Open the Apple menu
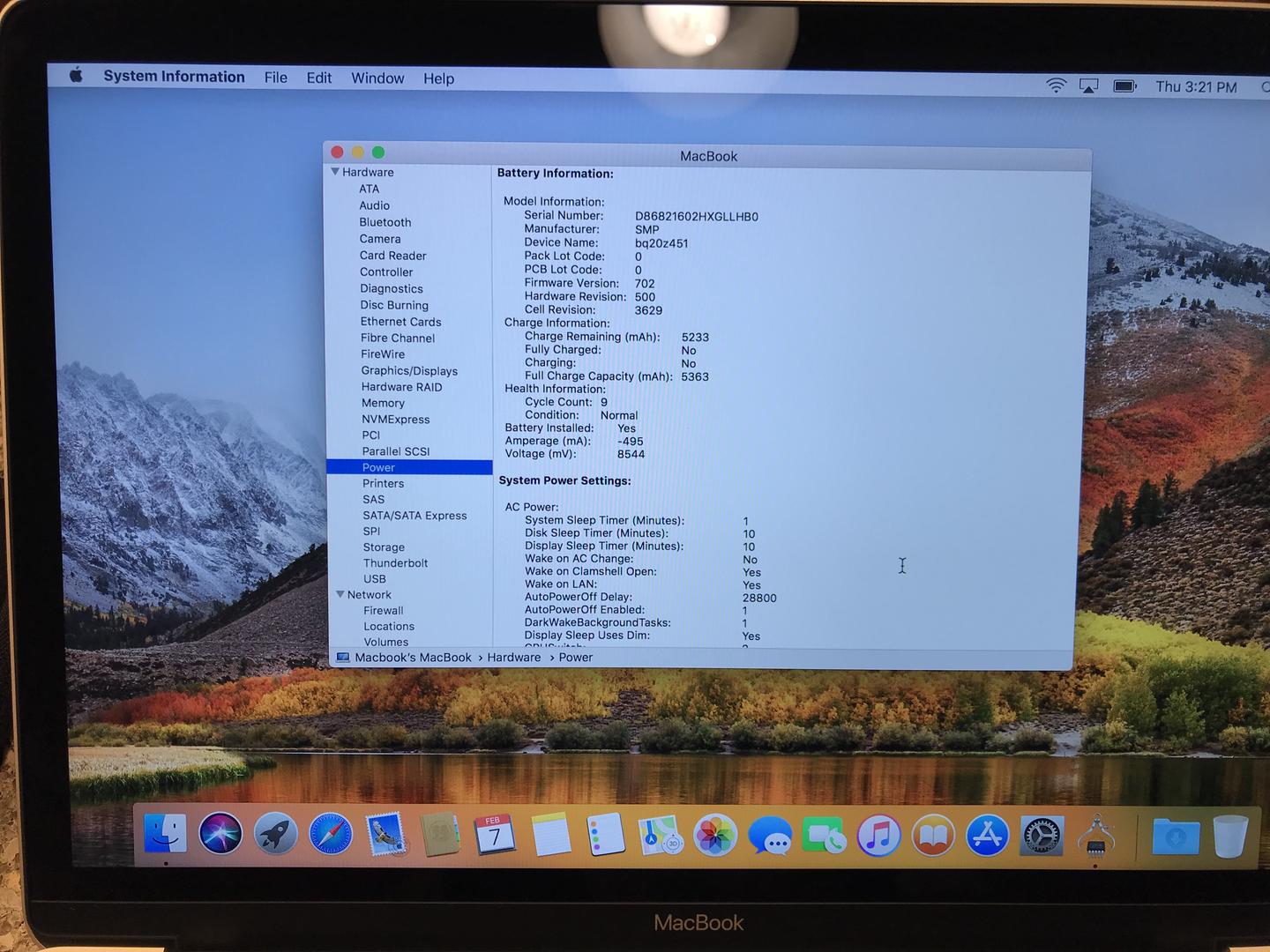The height and width of the screenshot is (952, 1270). pyautogui.click(x=77, y=76)
